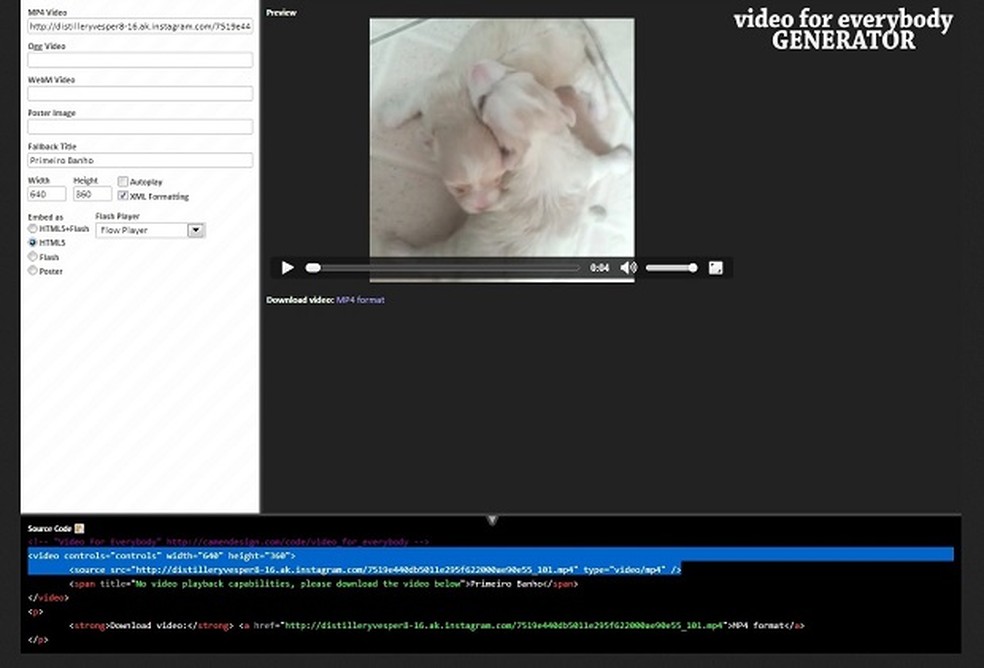
Task: Disable XHTML Formatting
Action: pos(123,196)
